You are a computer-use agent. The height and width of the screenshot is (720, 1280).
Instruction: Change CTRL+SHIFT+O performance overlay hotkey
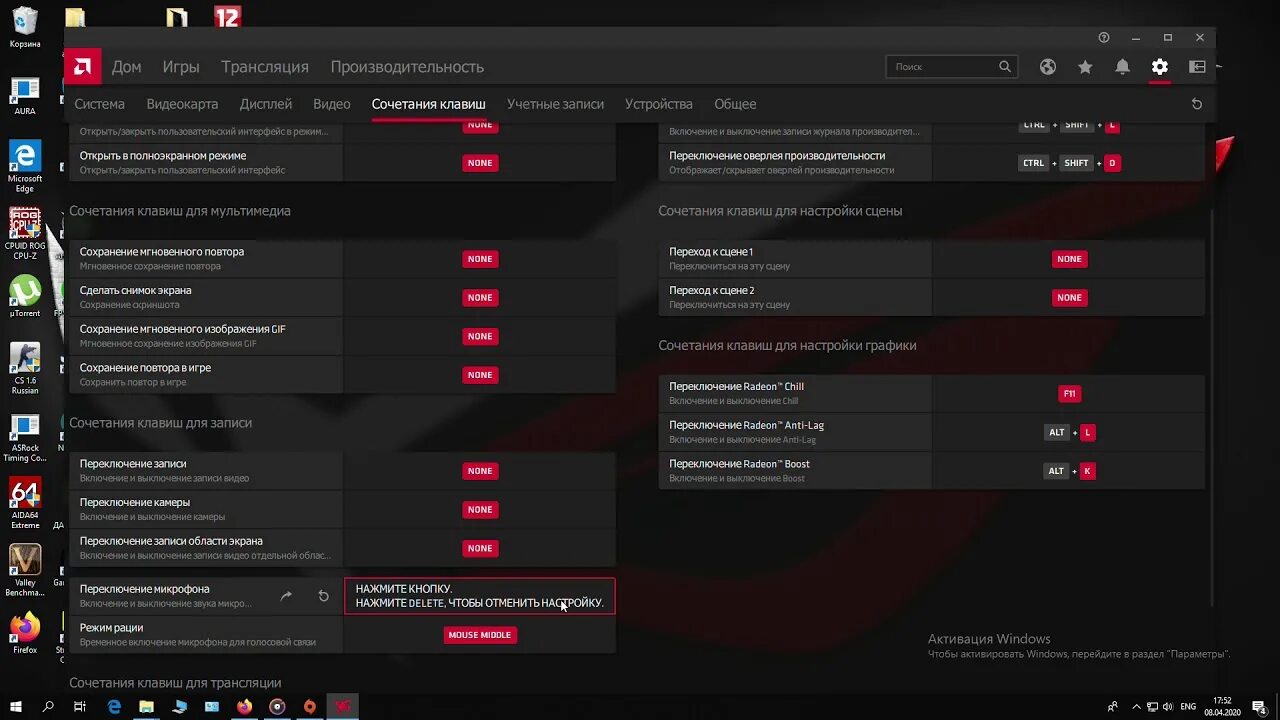click(1070, 163)
